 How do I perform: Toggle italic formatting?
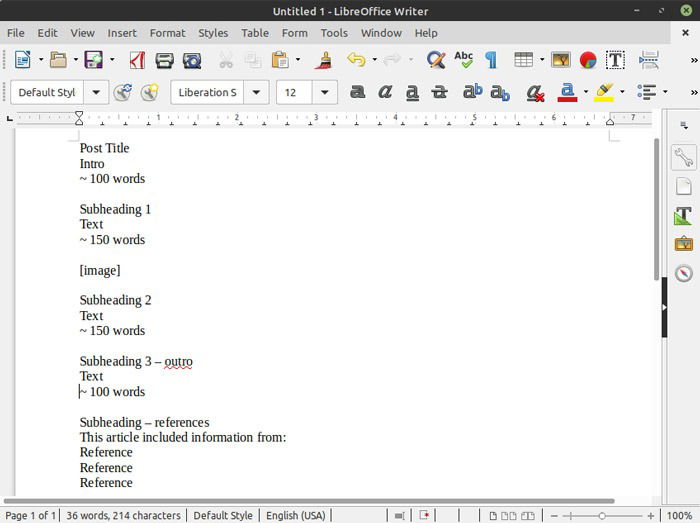click(x=385, y=92)
